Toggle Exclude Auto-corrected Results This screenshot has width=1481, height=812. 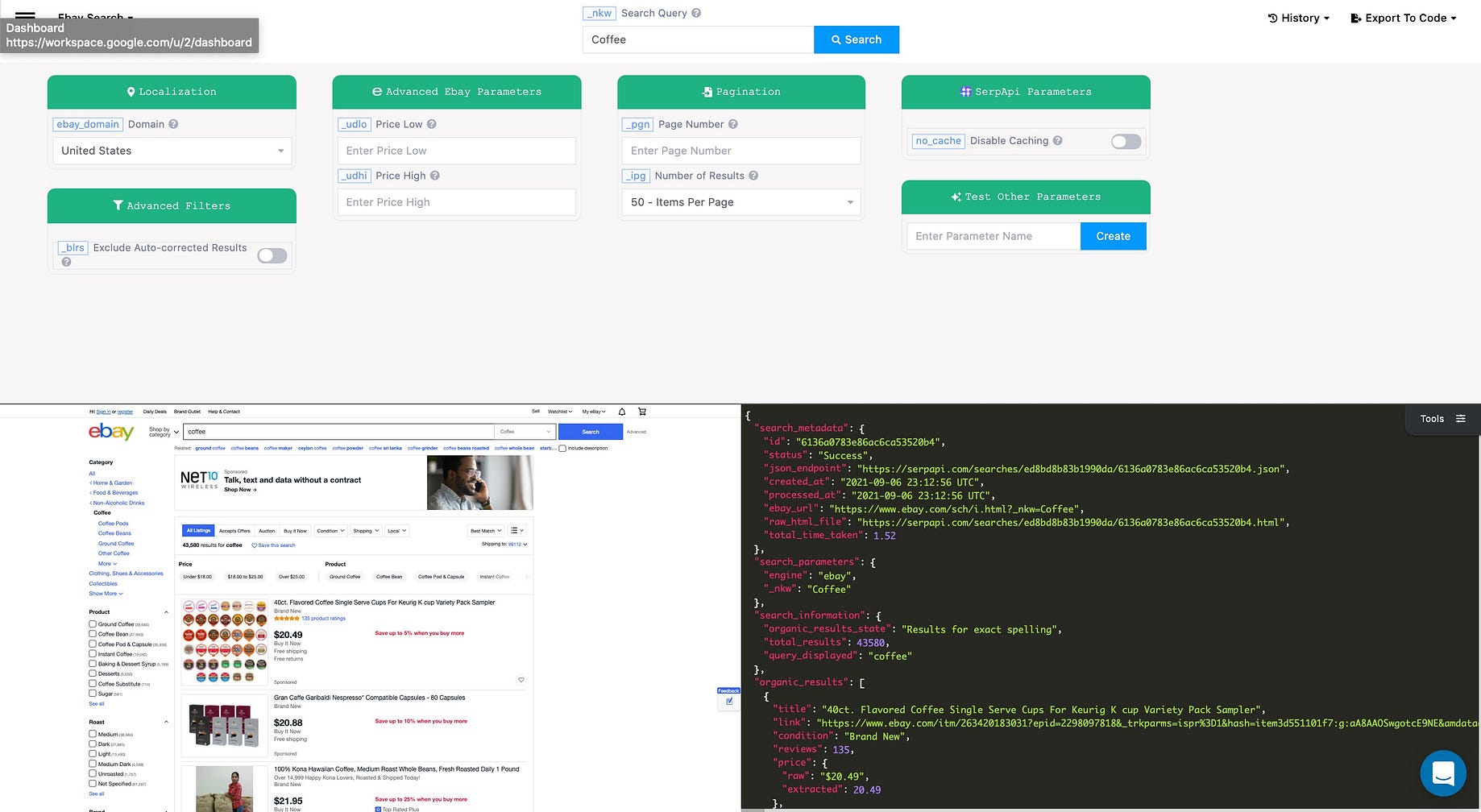[x=272, y=255]
